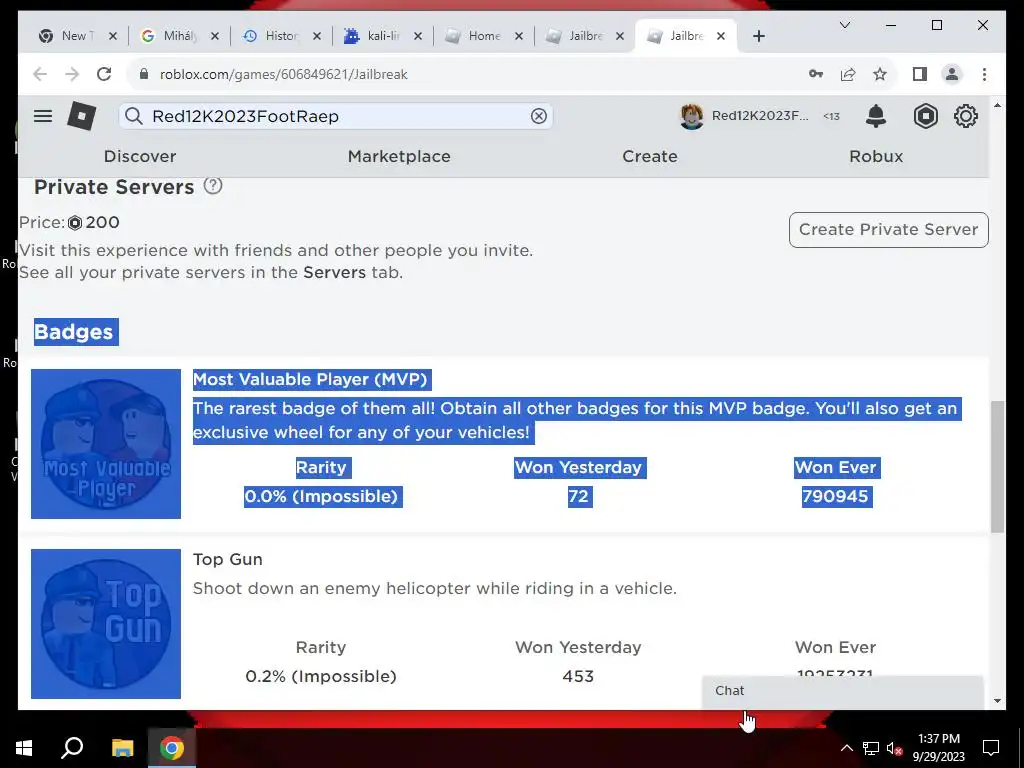Click the Top Gun badge title
The width and height of the screenshot is (1024, 768).
(x=228, y=560)
